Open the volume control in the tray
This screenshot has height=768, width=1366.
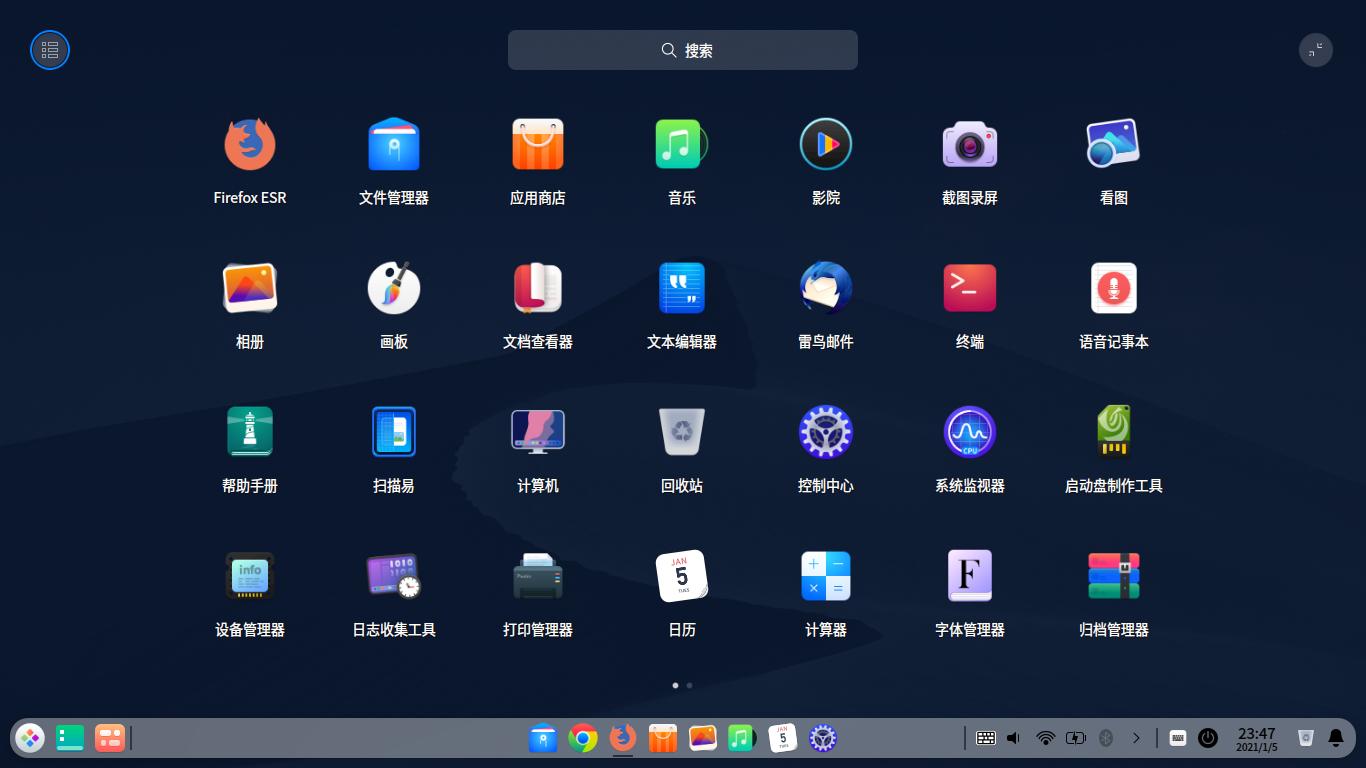[x=1014, y=738]
